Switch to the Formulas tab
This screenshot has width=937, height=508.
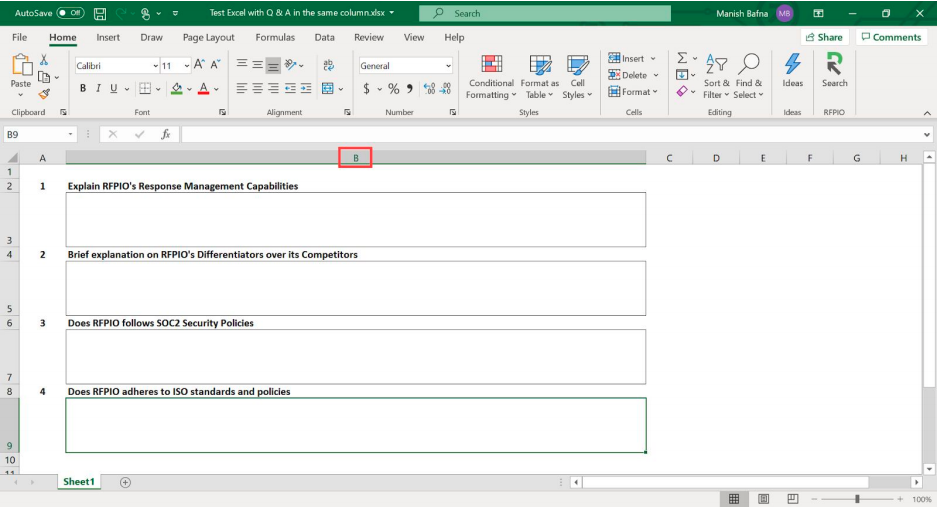[x=275, y=37]
